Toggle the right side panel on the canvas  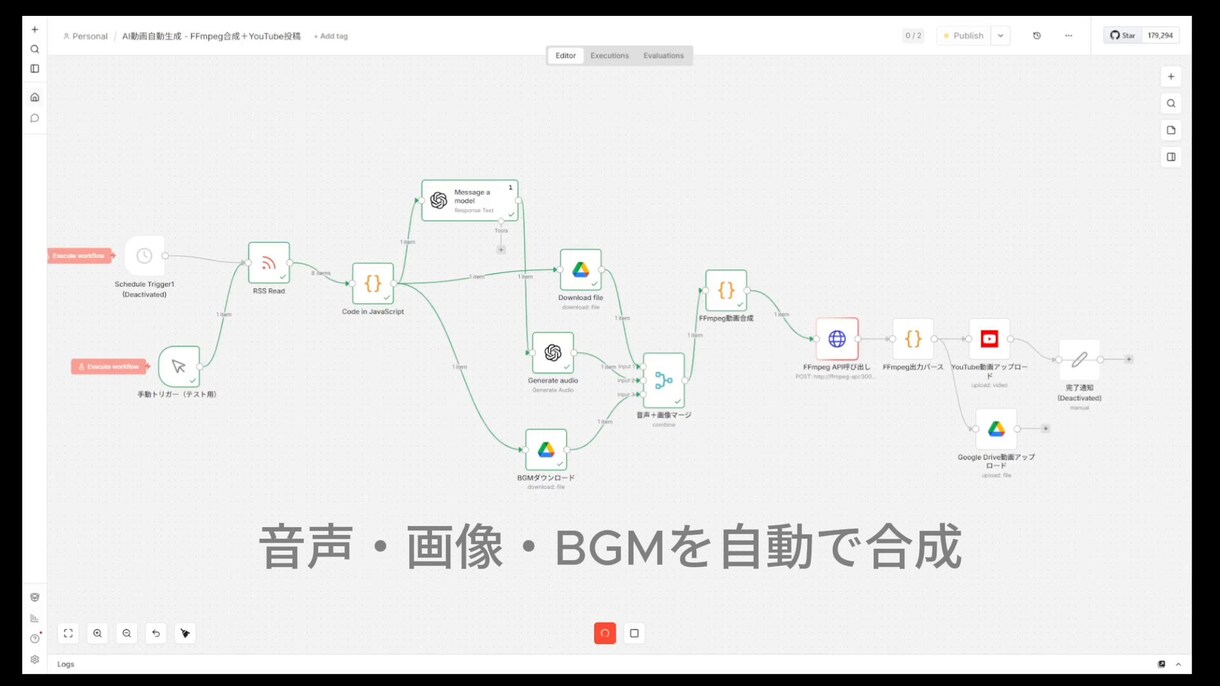tap(1171, 157)
